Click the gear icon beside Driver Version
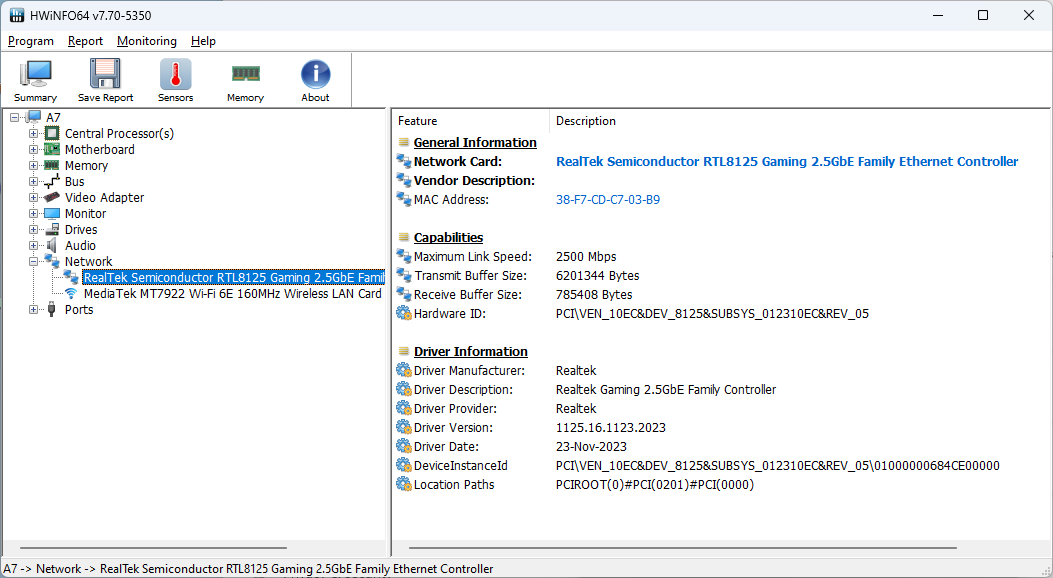The width and height of the screenshot is (1053, 578). 404,427
